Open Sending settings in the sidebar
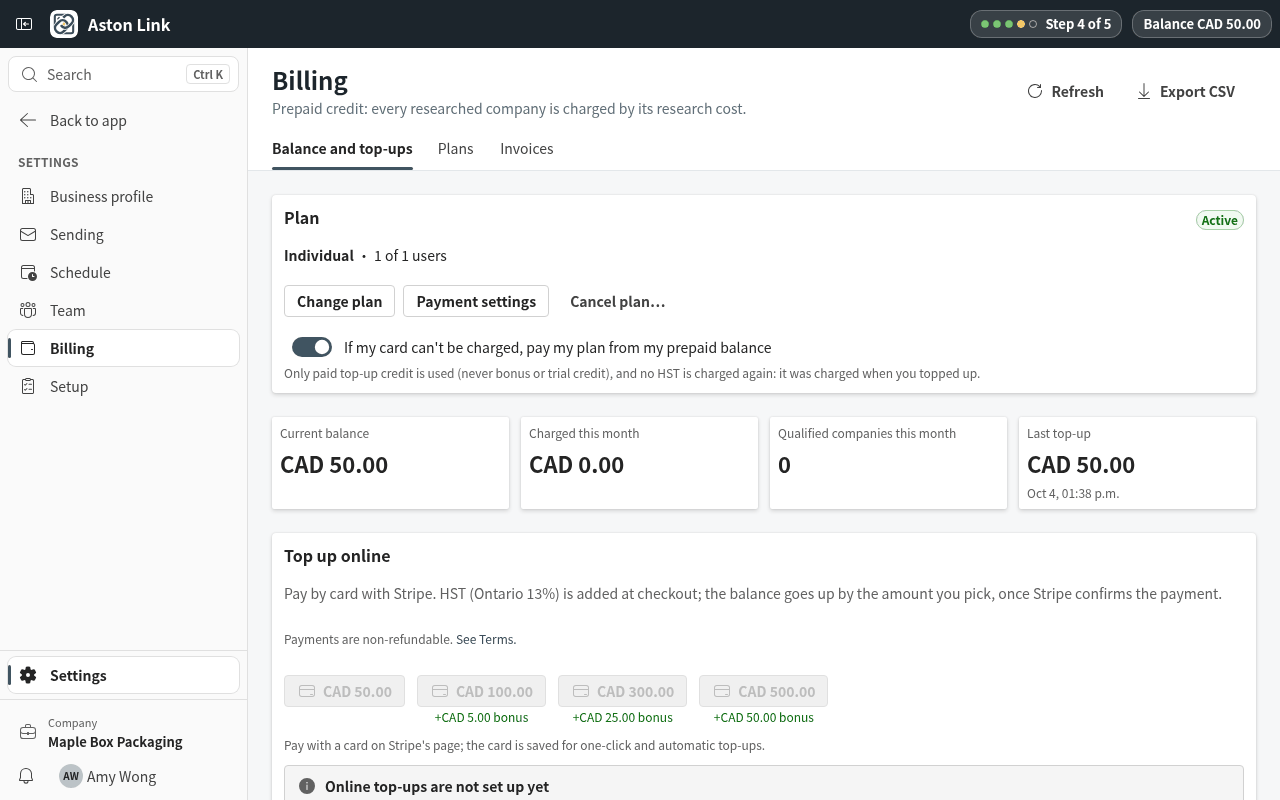Screen dimensions: 1280x800 (x=124, y=234)
